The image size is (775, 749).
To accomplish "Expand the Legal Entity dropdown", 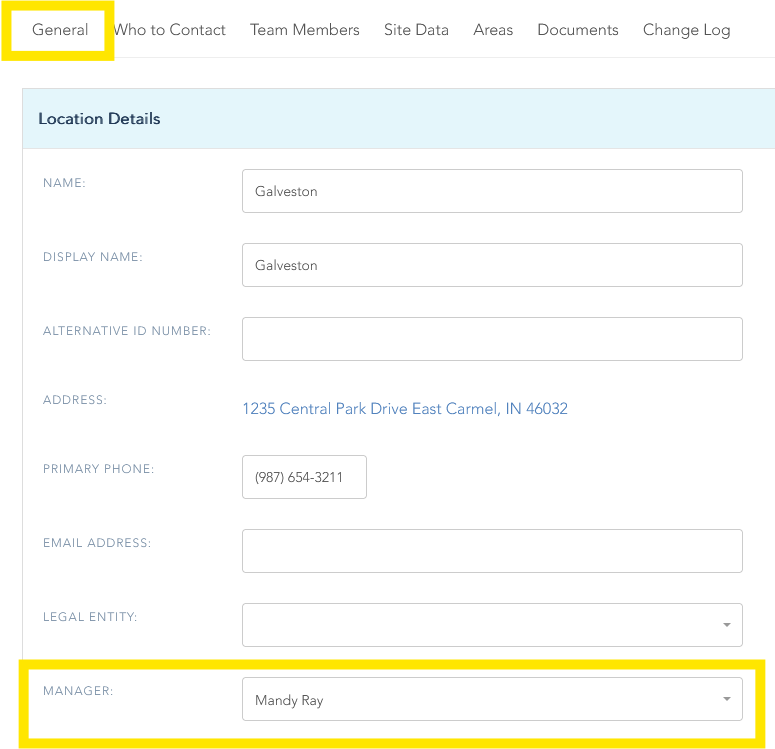I will [492, 625].
